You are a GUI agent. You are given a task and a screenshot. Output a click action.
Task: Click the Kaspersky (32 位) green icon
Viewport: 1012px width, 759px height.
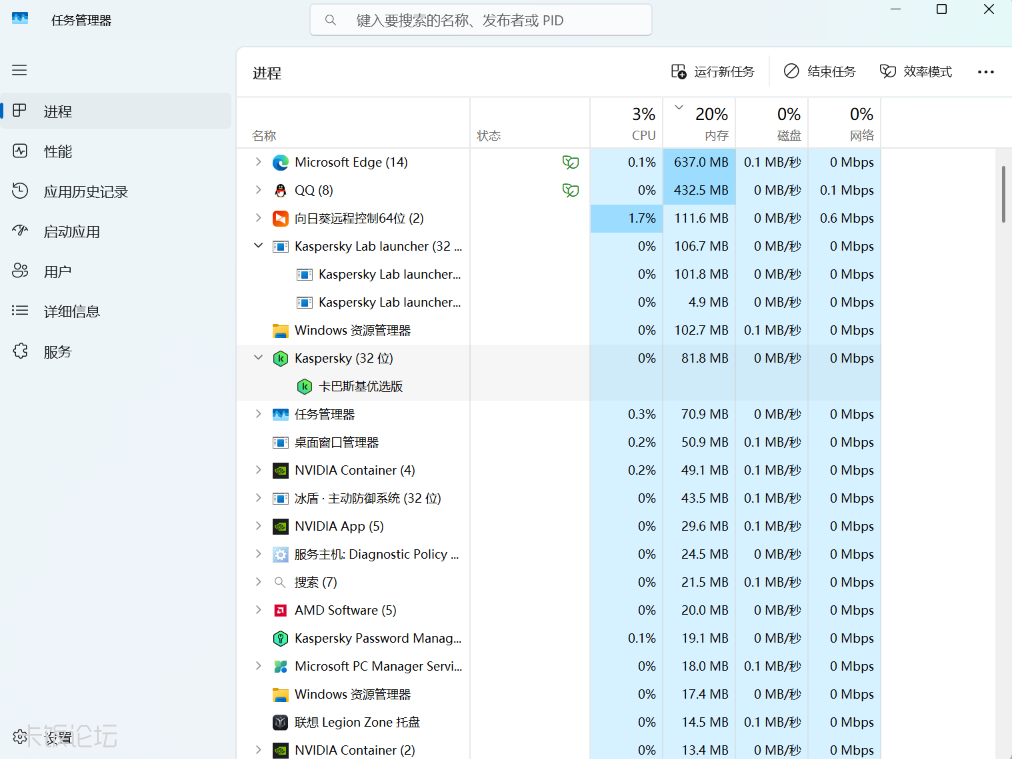[280, 359]
